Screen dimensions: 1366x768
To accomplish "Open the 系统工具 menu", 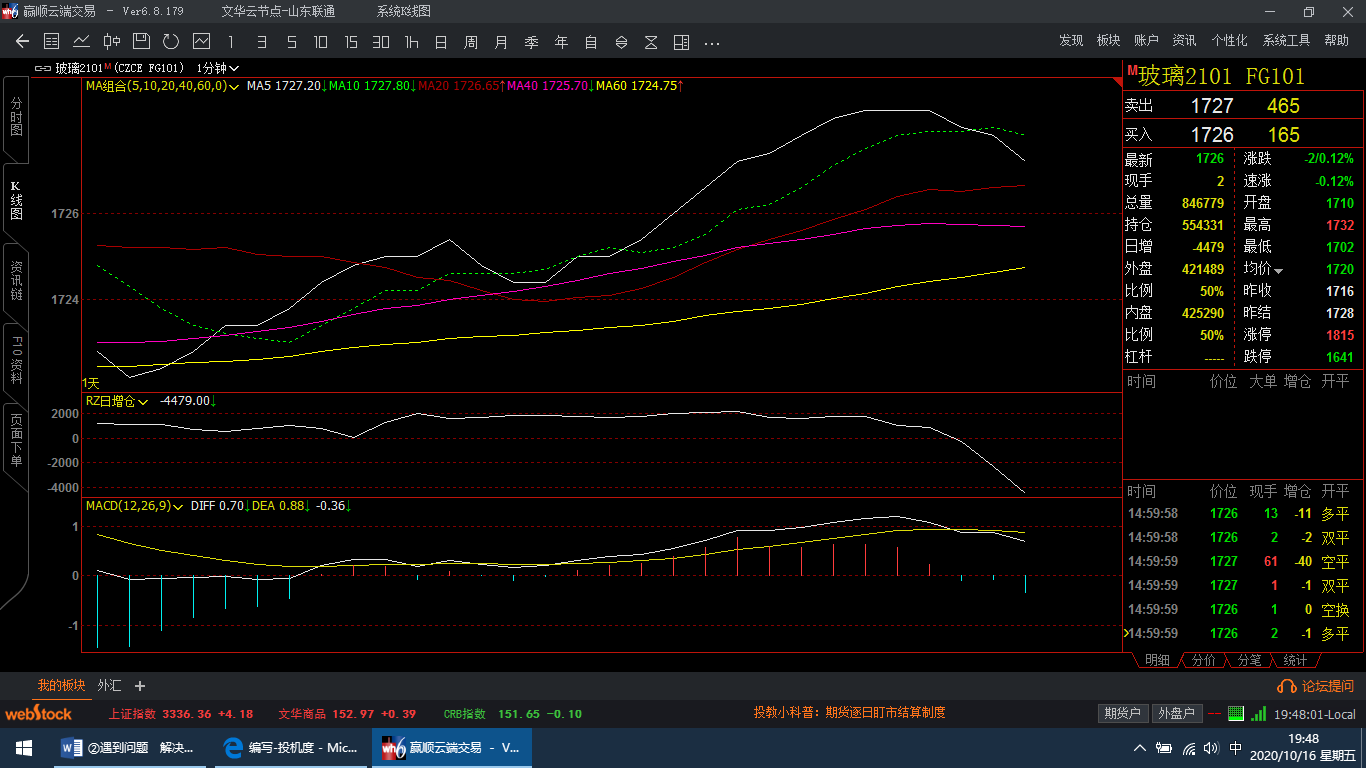I will [x=1286, y=40].
